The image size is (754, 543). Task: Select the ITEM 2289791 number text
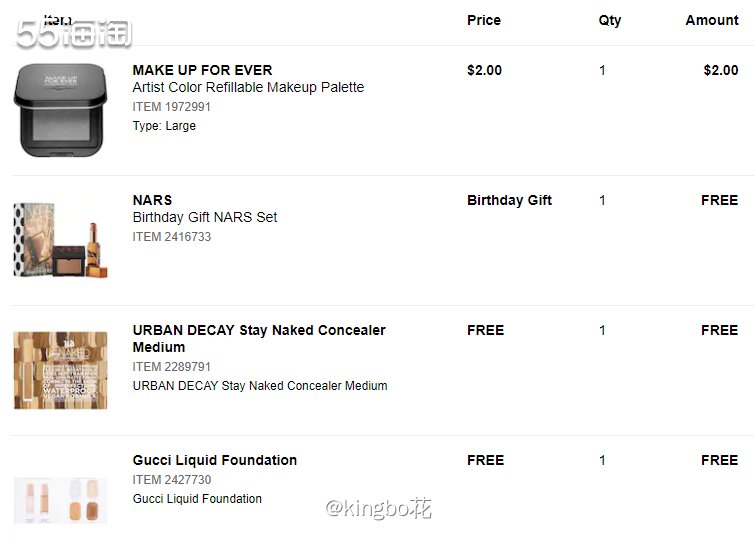pyautogui.click(x=172, y=366)
